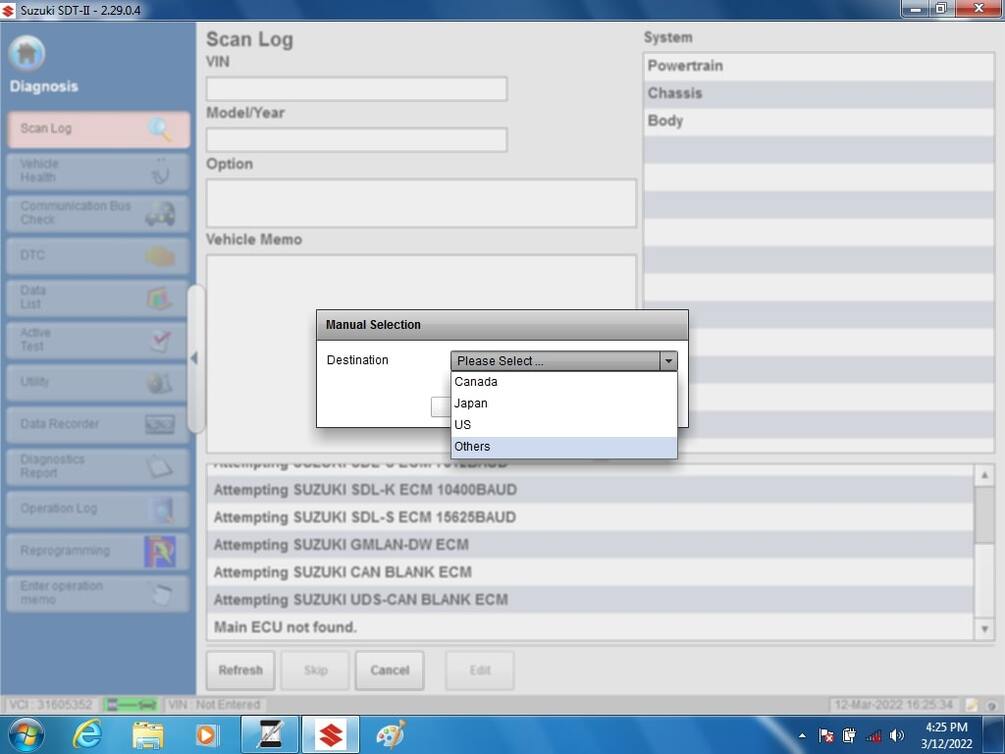Launch Internet Explorer from the taskbar
1005x754 pixels.
tap(87, 735)
